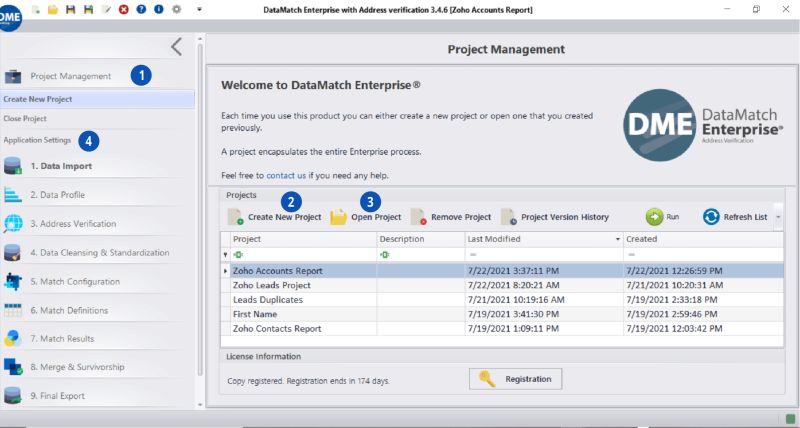Click the DME application logo button
Image resolution: width=800 pixels, height=428 pixels.
(x=10, y=17)
